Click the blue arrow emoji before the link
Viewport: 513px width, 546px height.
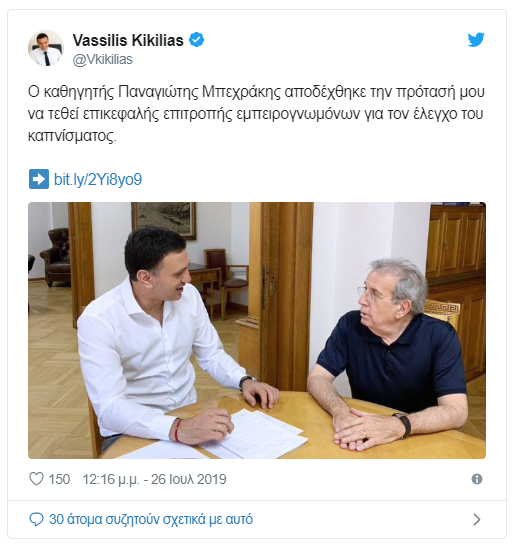pos(39,179)
